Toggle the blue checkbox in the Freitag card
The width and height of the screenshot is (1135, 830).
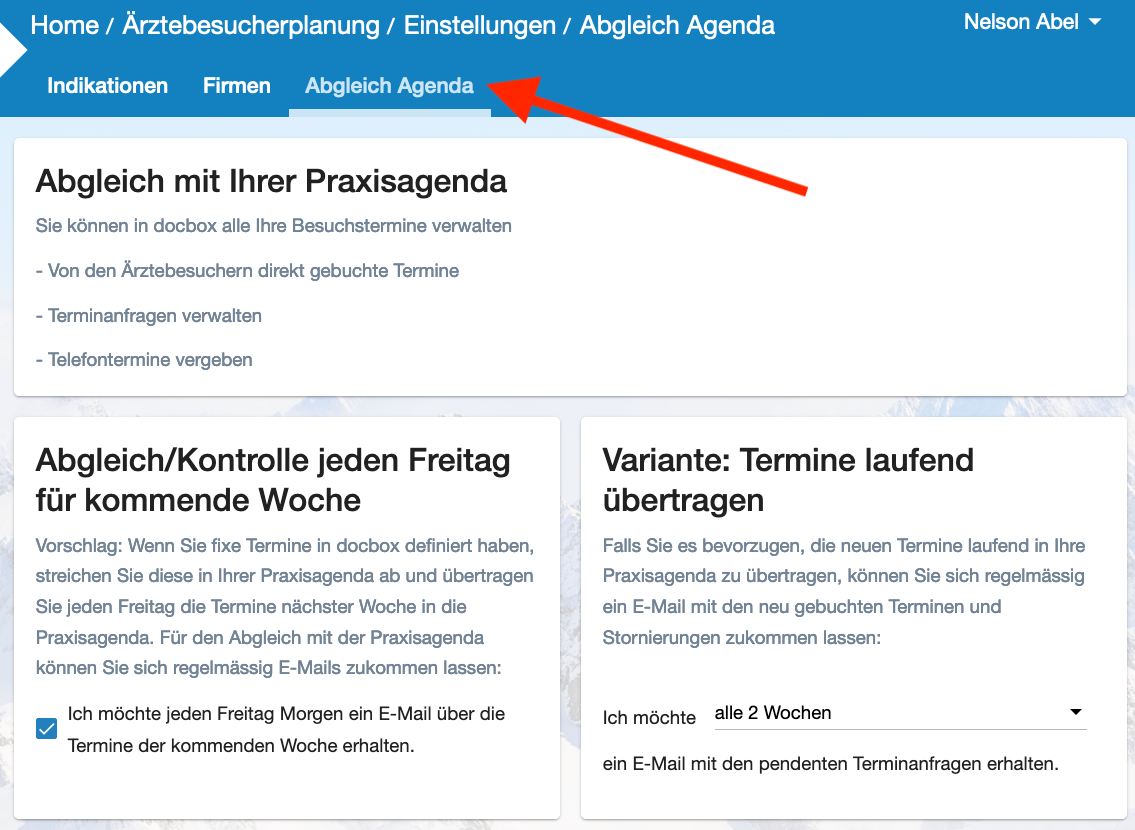point(46,728)
